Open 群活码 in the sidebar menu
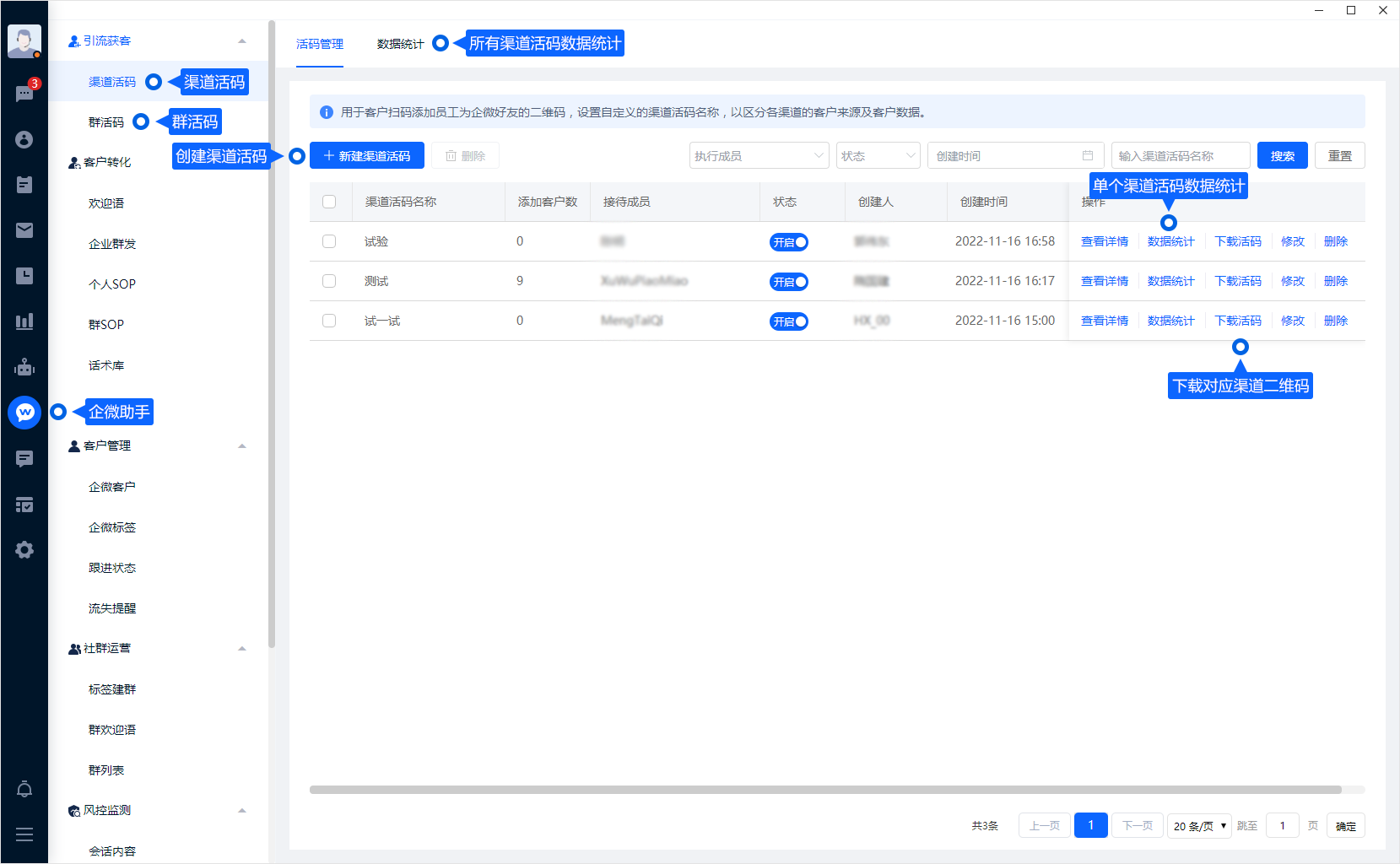 point(106,122)
